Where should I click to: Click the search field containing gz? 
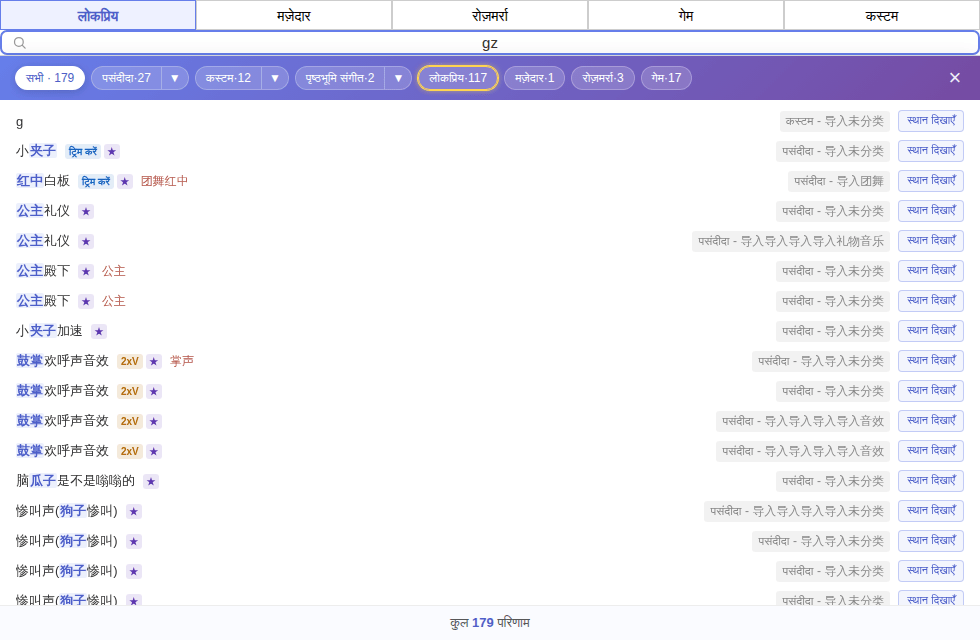490,42
